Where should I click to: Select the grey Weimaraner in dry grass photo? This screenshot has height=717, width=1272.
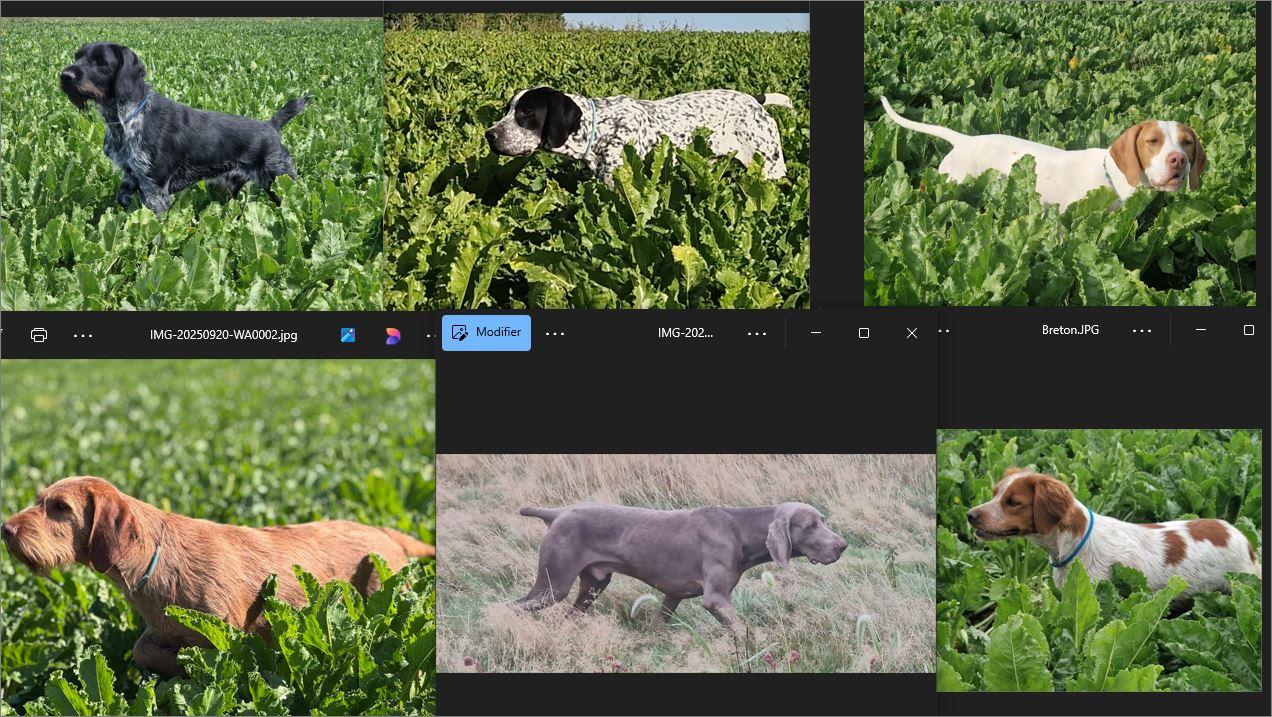(685, 563)
